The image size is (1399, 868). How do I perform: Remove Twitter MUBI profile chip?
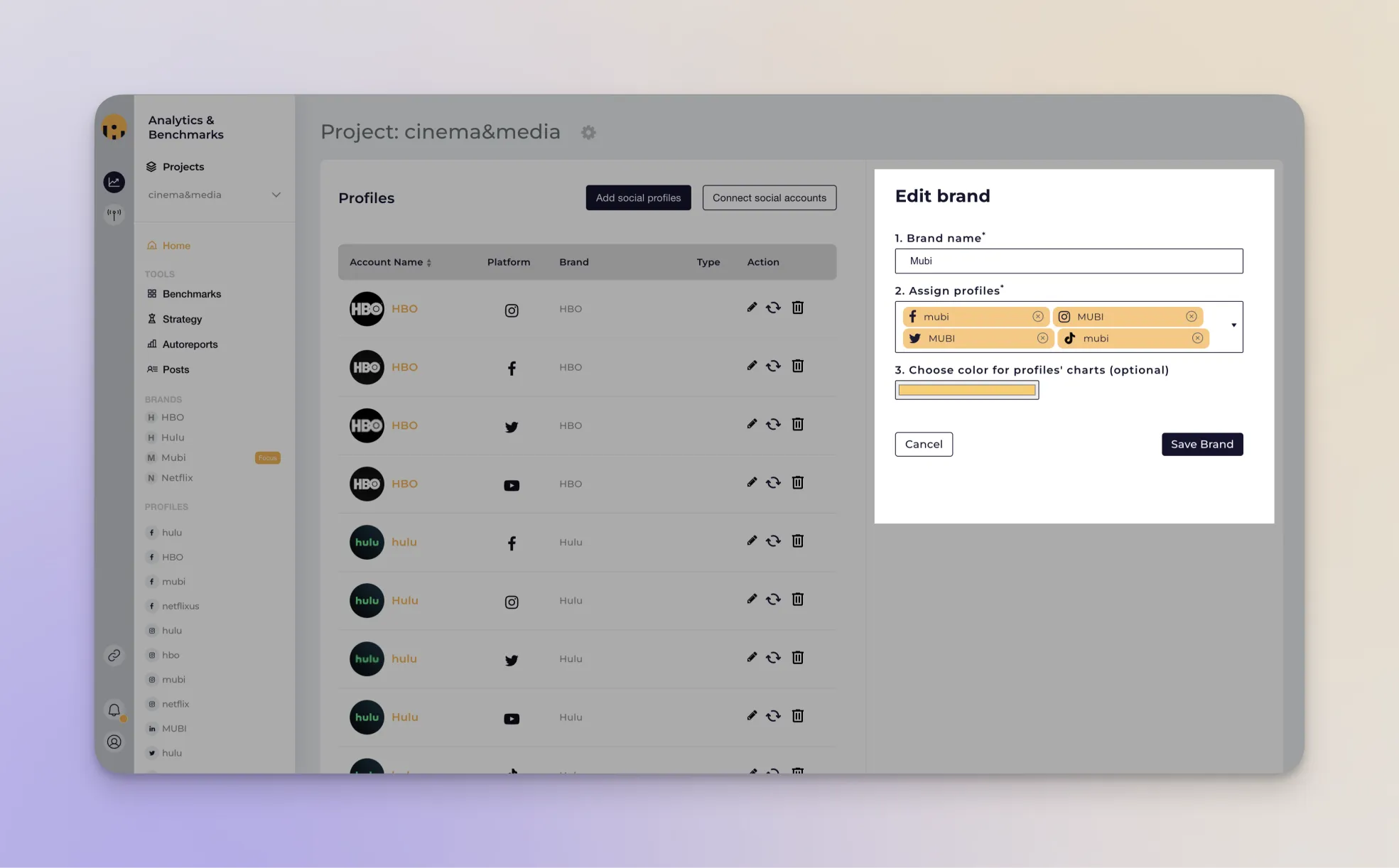tap(1042, 338)
